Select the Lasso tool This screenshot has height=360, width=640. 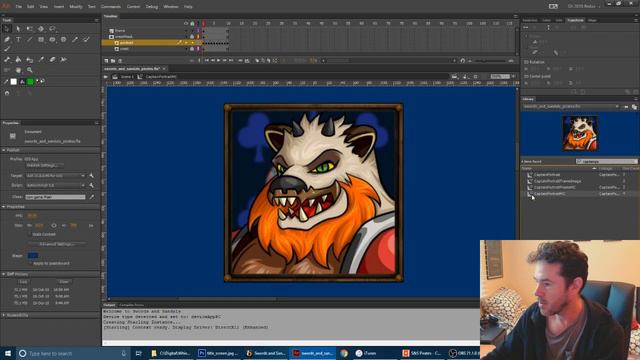point(53,29)
